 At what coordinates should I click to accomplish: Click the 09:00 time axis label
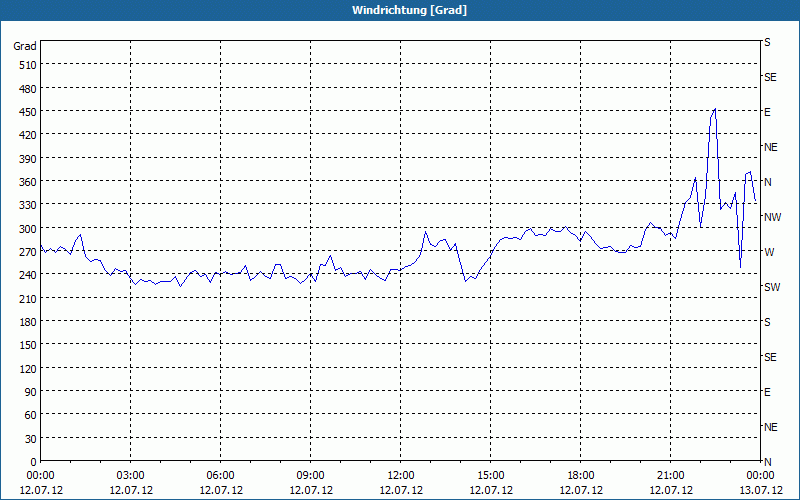pyautogui.click(x=310, y=476)
